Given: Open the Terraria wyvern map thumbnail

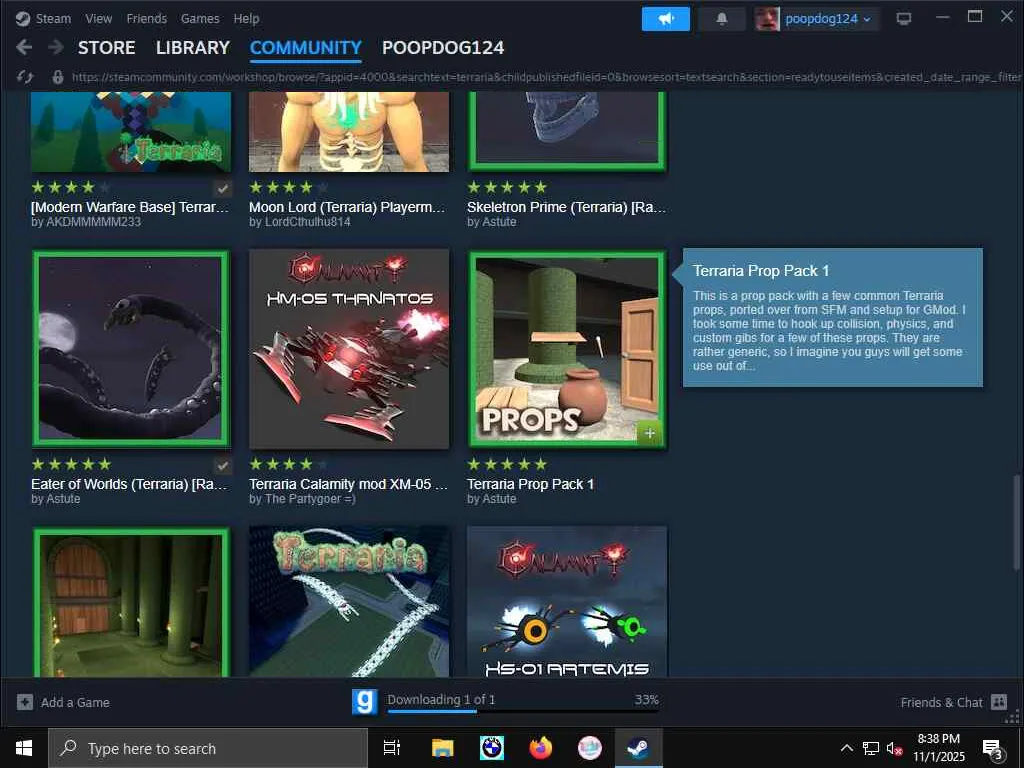Looking at the screenshot, I should (349, 601).
